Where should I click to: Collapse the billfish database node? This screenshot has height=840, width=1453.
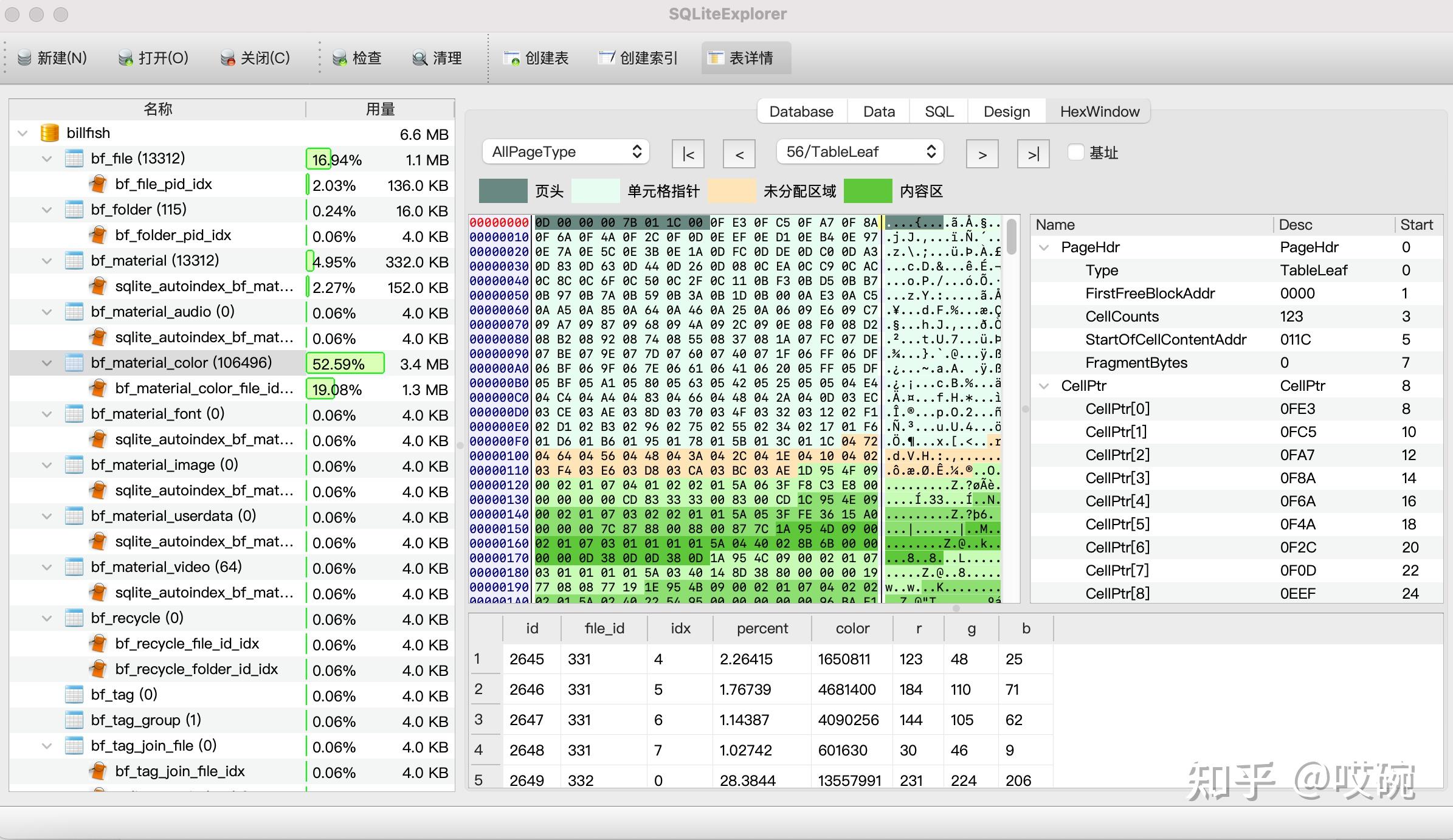tap(23, 133)
